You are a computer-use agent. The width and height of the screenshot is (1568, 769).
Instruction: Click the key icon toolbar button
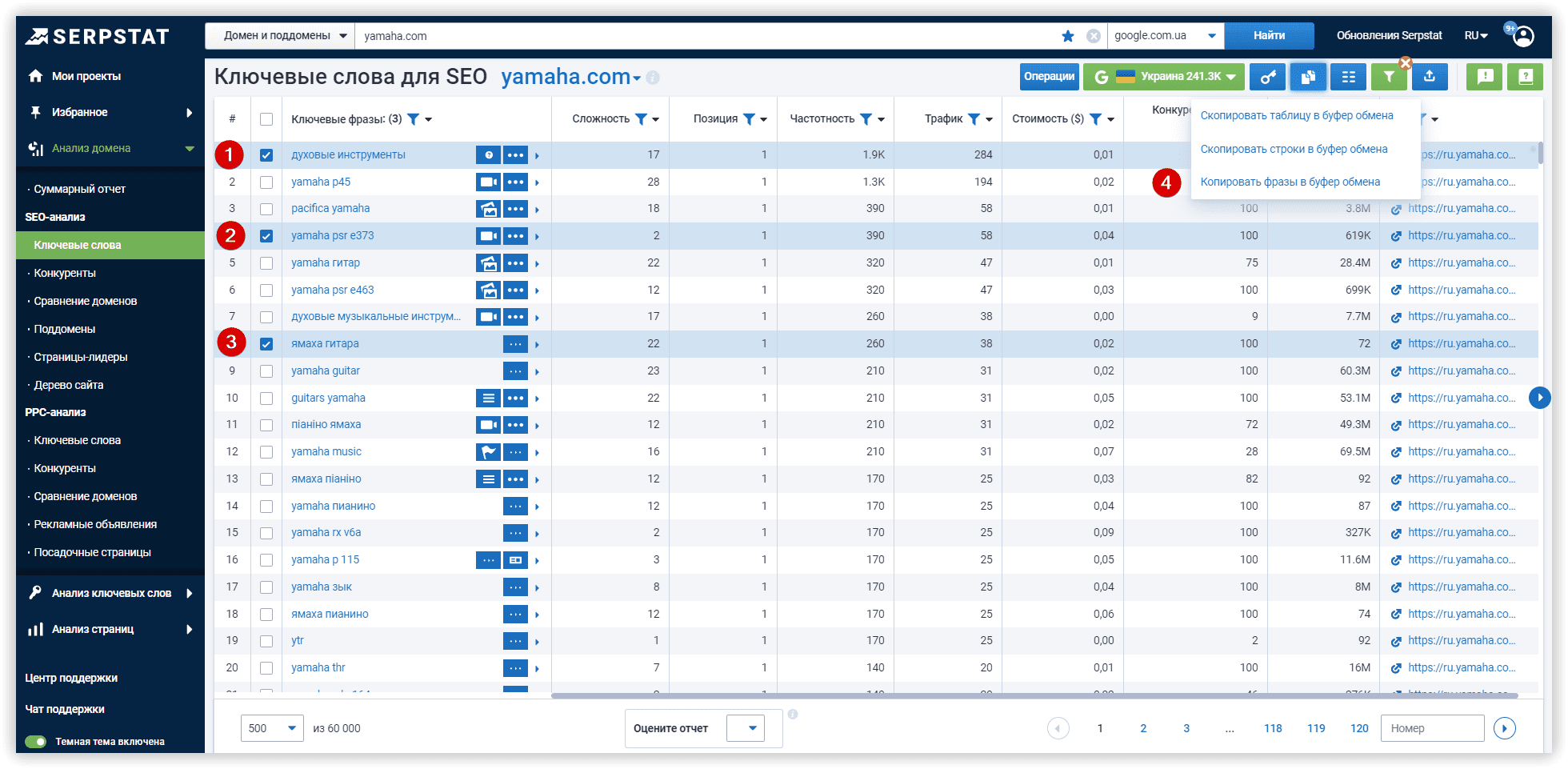[1268, 77]
